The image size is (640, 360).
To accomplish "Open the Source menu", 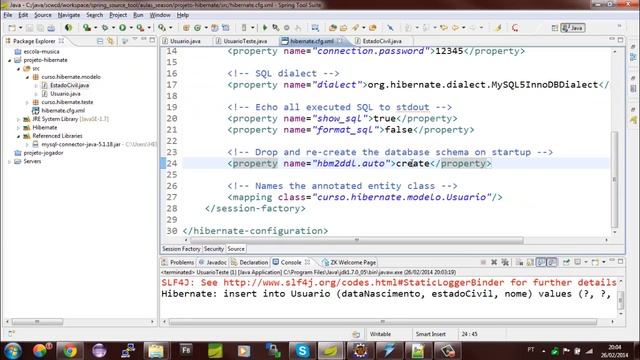I will click(x=43, y=15).
